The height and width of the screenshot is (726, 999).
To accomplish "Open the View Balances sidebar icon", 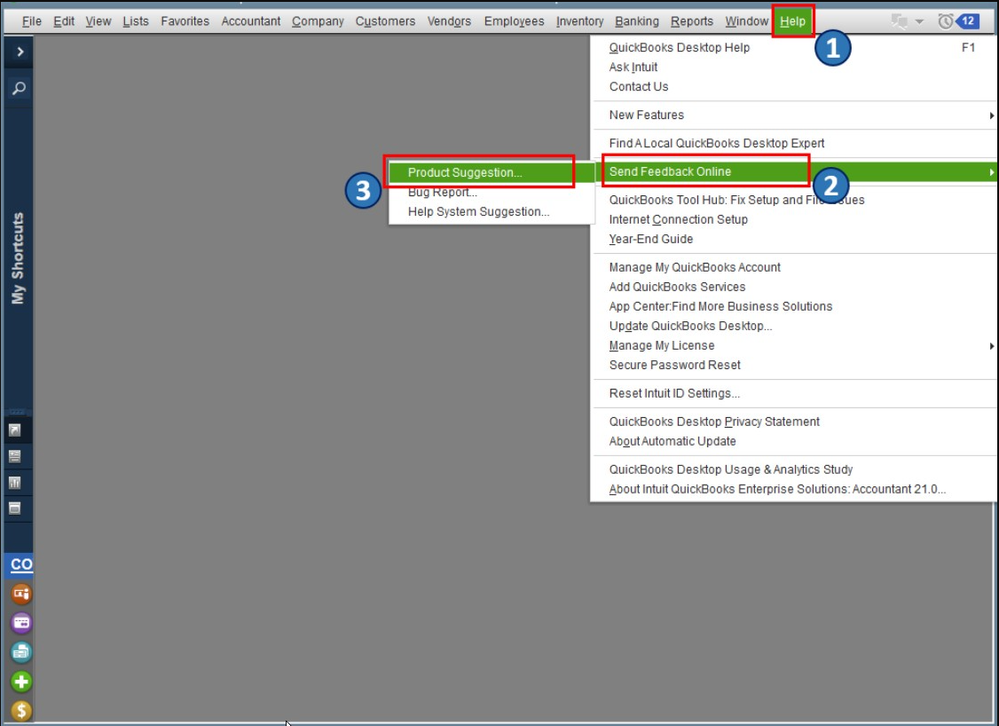I will point(15,457).
